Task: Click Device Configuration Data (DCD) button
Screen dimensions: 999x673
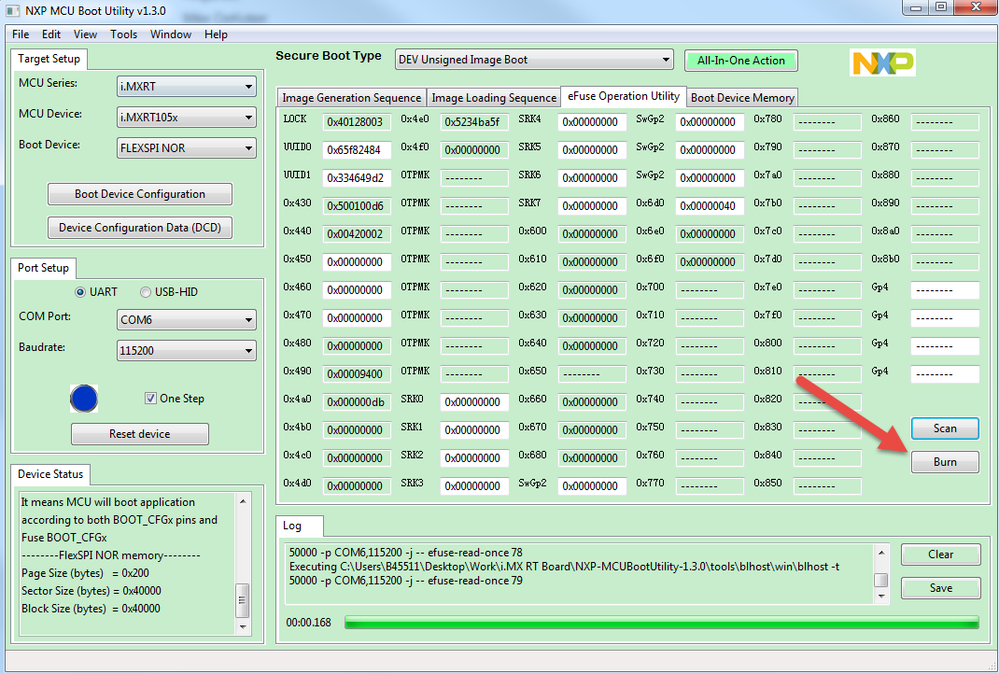Action: (x=140, y=228)
